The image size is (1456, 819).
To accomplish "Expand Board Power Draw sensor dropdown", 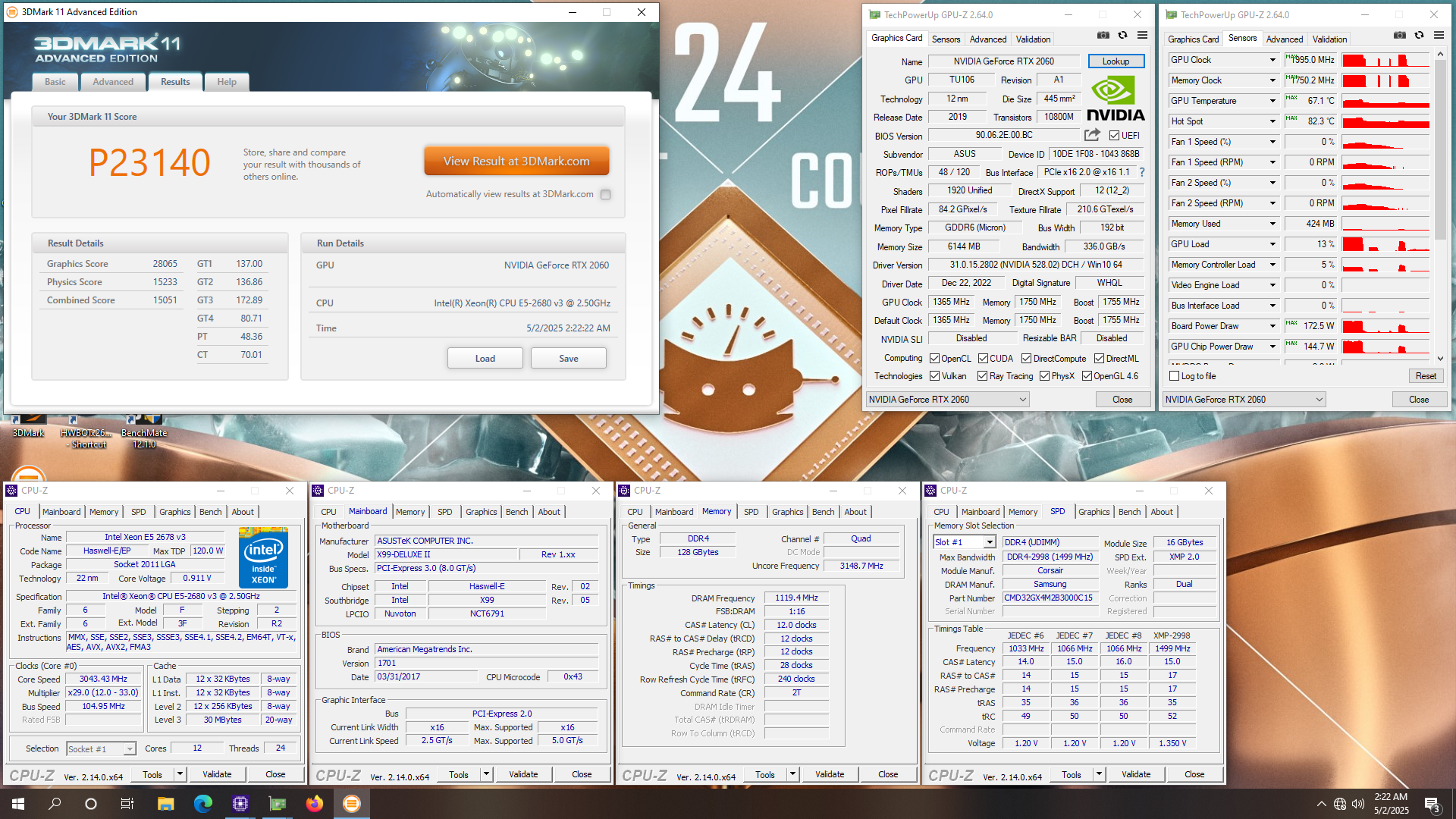I will click(1272, 326).
